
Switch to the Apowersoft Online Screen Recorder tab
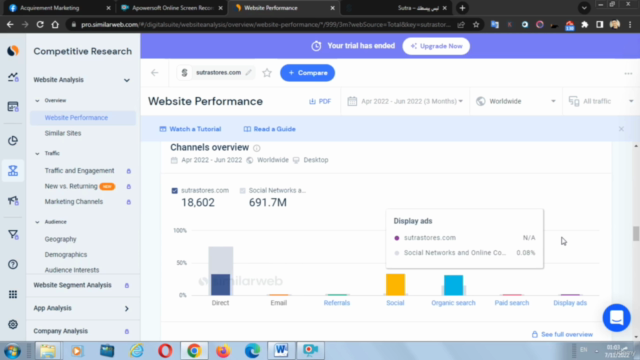pyautogui.click(x=171, y=8)
